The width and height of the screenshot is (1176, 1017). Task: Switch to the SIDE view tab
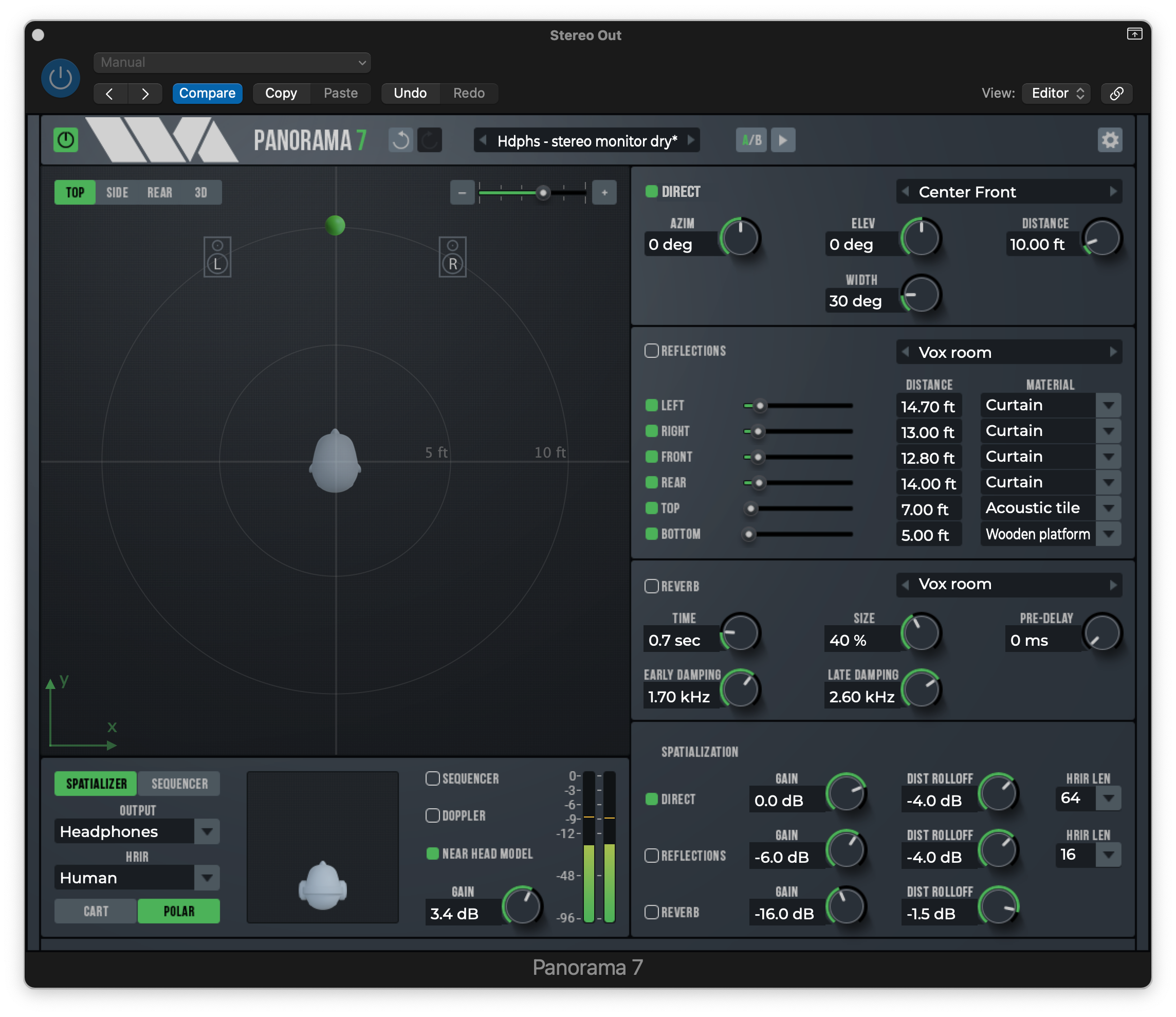click(x=117, y=193)
